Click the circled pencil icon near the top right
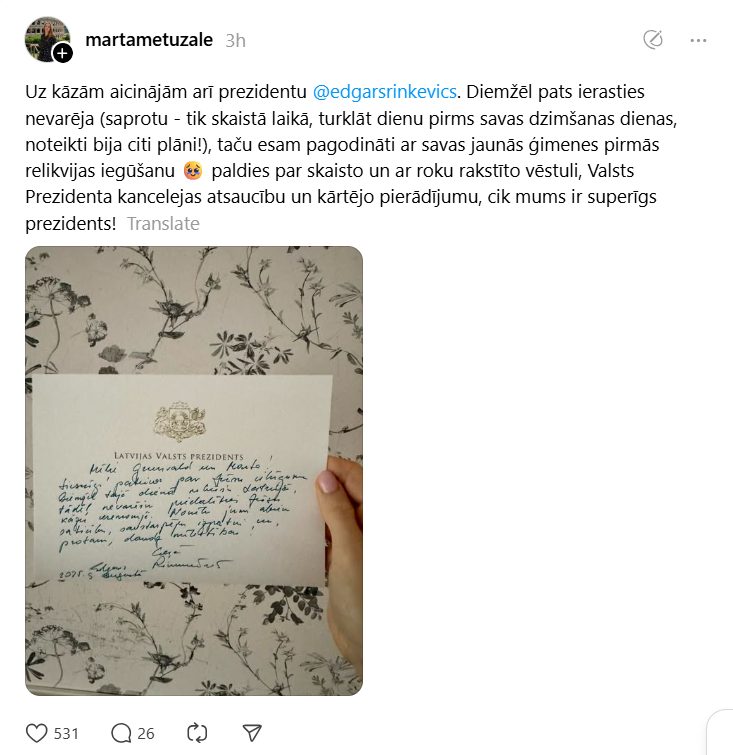Viewport: 733px width, 755px height. 653,40
